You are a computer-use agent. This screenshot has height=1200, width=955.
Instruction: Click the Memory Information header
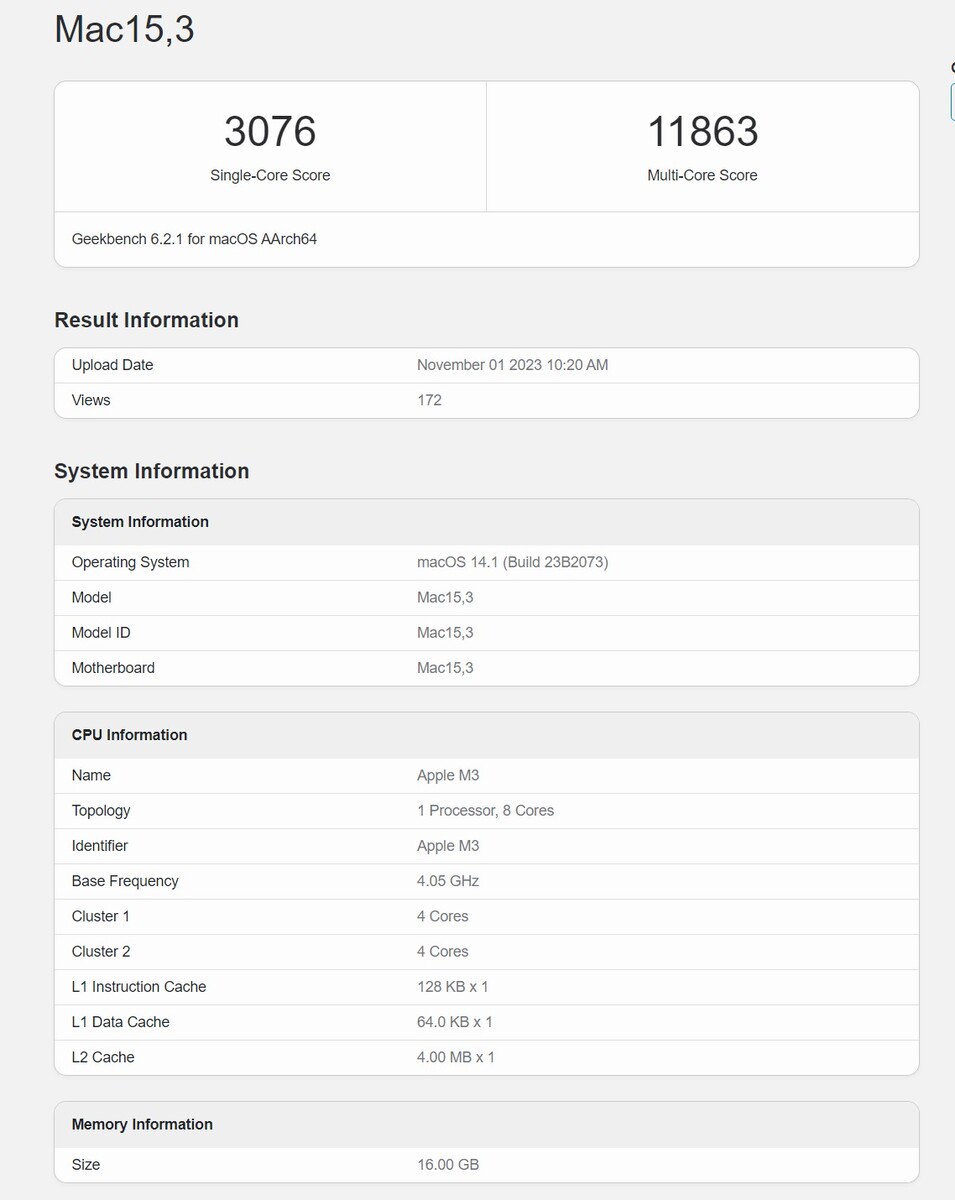[142, 1124]
